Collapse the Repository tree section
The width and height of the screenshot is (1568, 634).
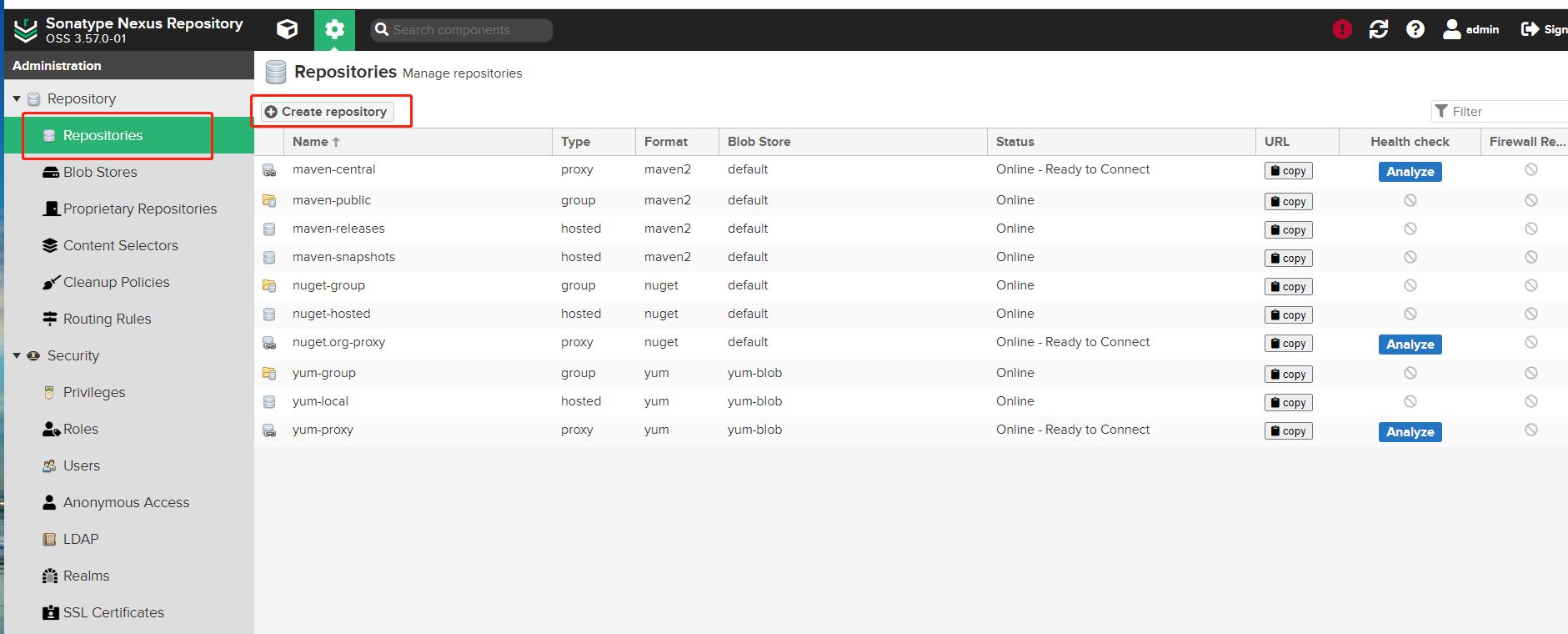point(17,98)
